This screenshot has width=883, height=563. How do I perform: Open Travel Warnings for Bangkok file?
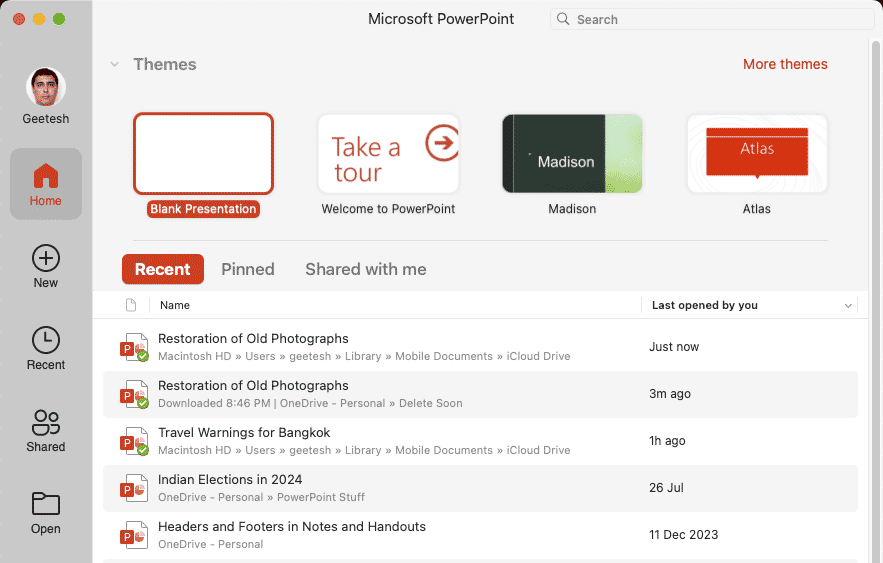(480, 441)
